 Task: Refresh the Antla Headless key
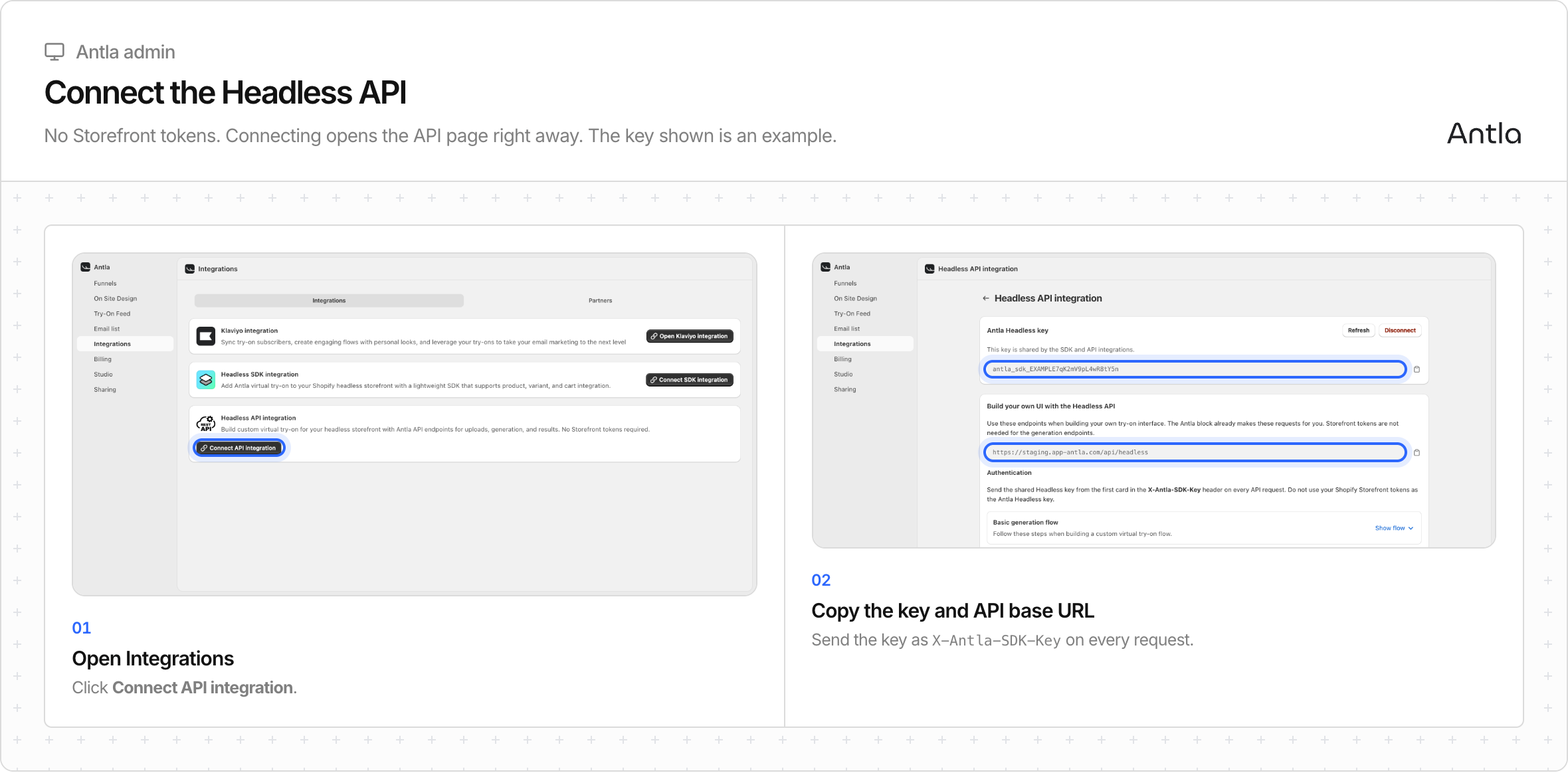click(1358, 331)
